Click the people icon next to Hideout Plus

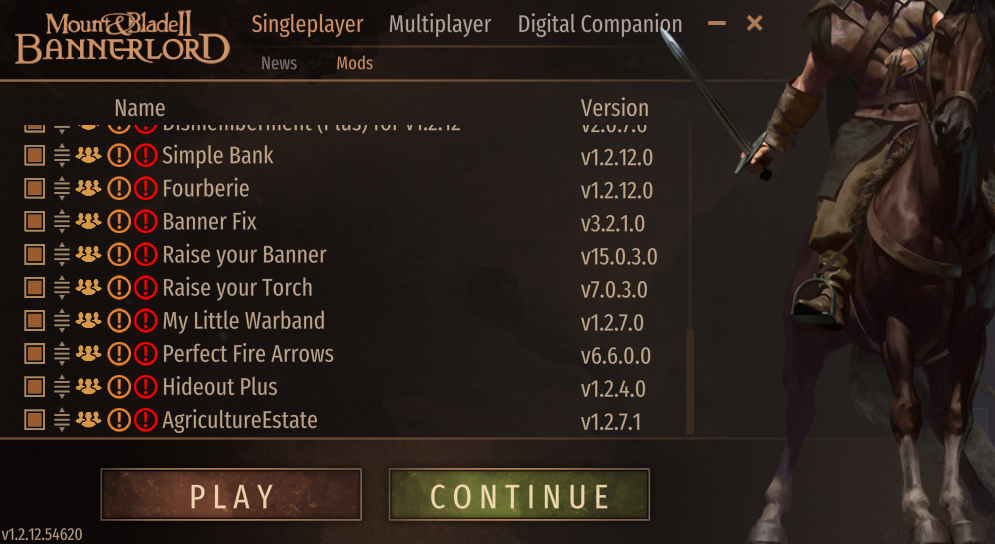pos(88,386)
